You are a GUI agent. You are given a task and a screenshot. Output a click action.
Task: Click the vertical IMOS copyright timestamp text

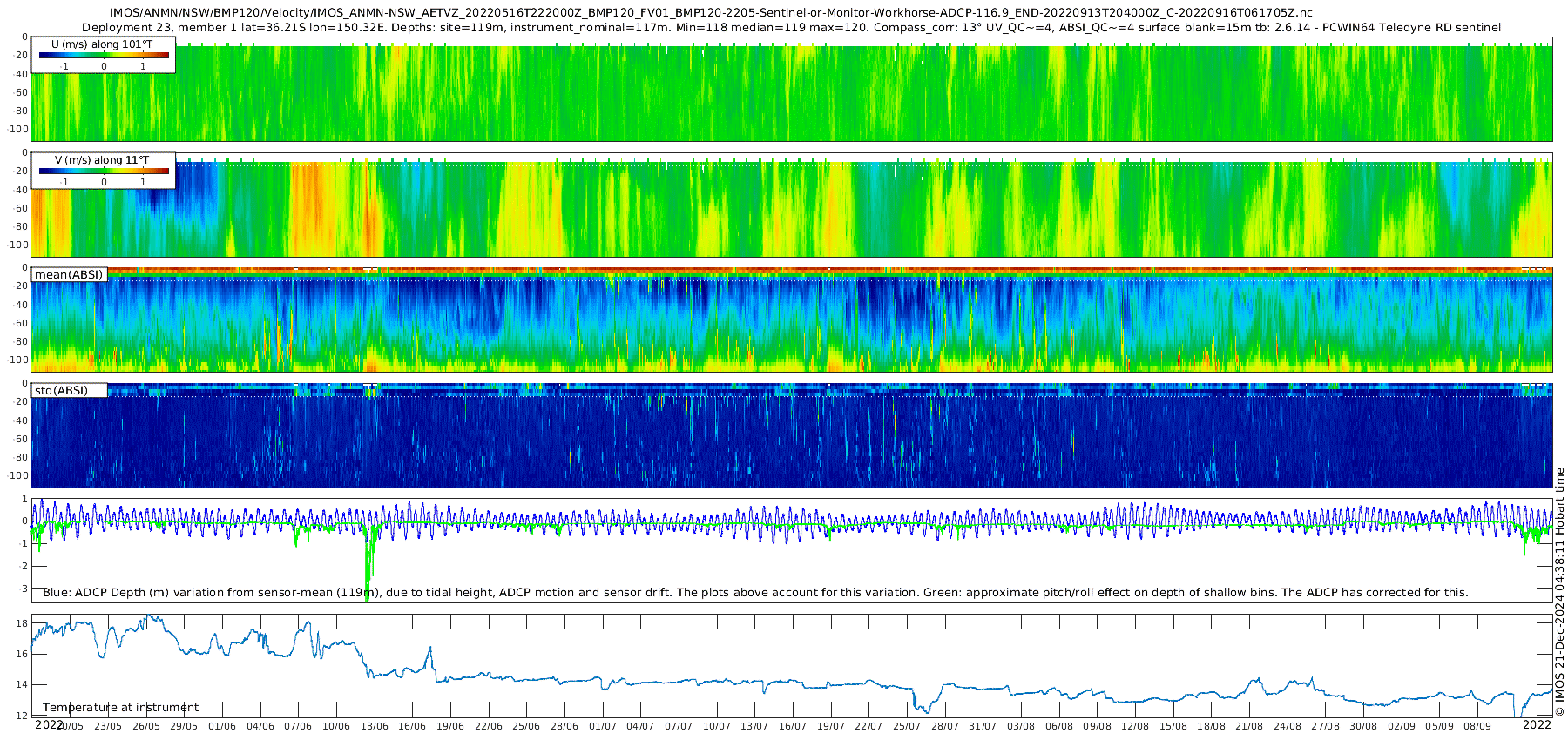pos(1559,592)
